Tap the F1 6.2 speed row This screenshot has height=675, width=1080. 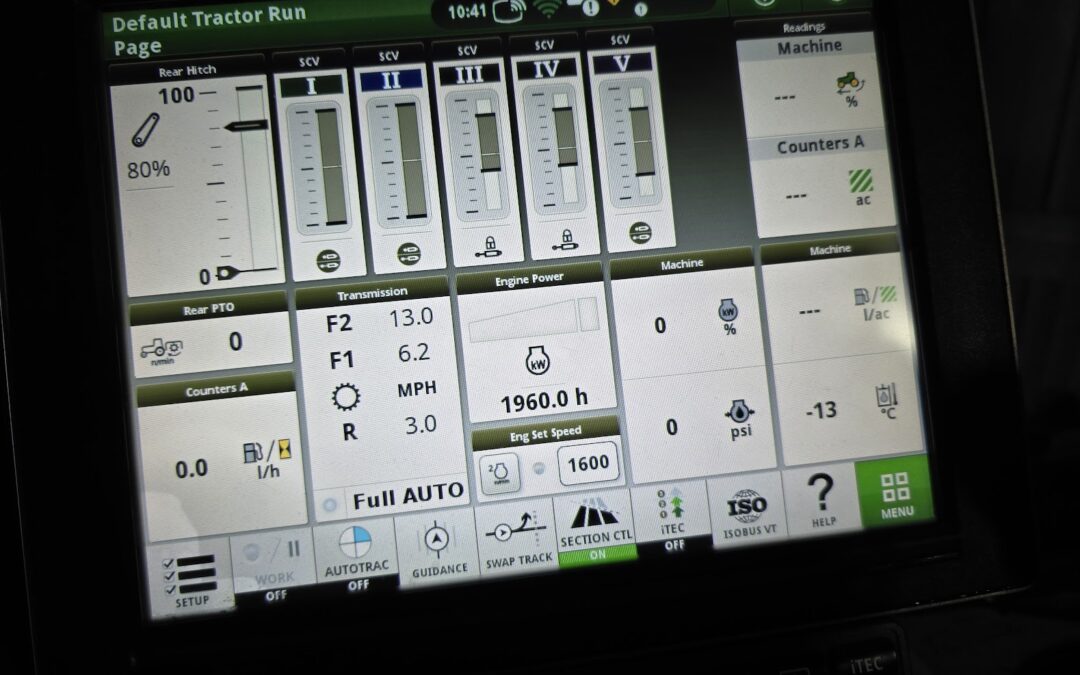click(380, 356)
